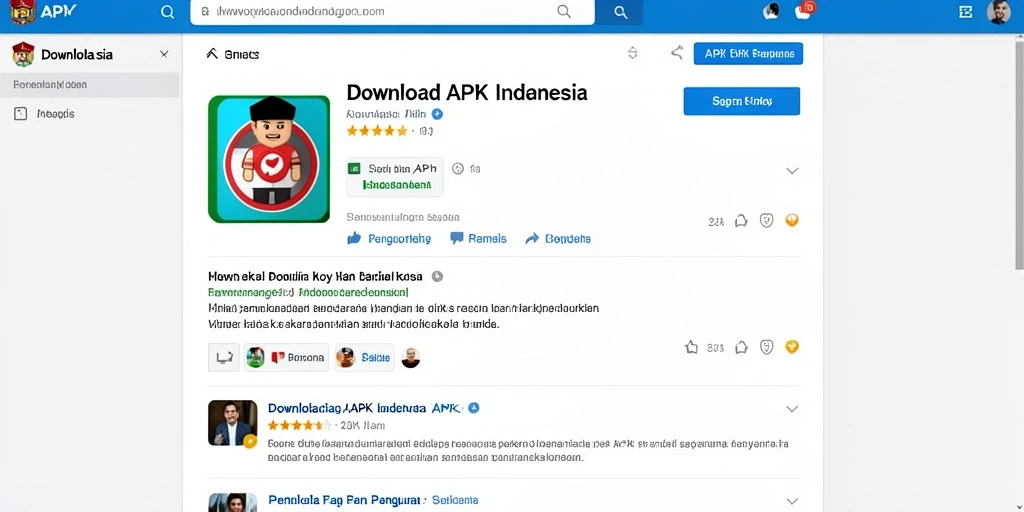Click the orange heart badge in the 24k row
The height and width of the screenshot is (512, 1024).
point(792,220)
